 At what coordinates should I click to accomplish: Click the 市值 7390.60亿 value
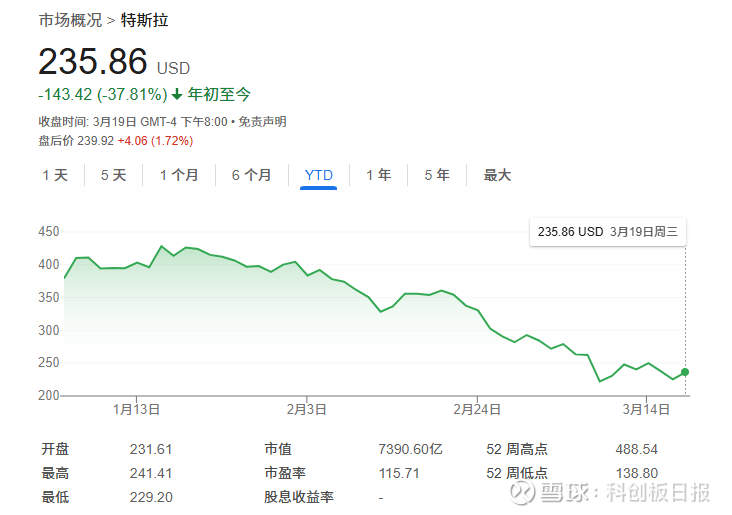[410, 449]
